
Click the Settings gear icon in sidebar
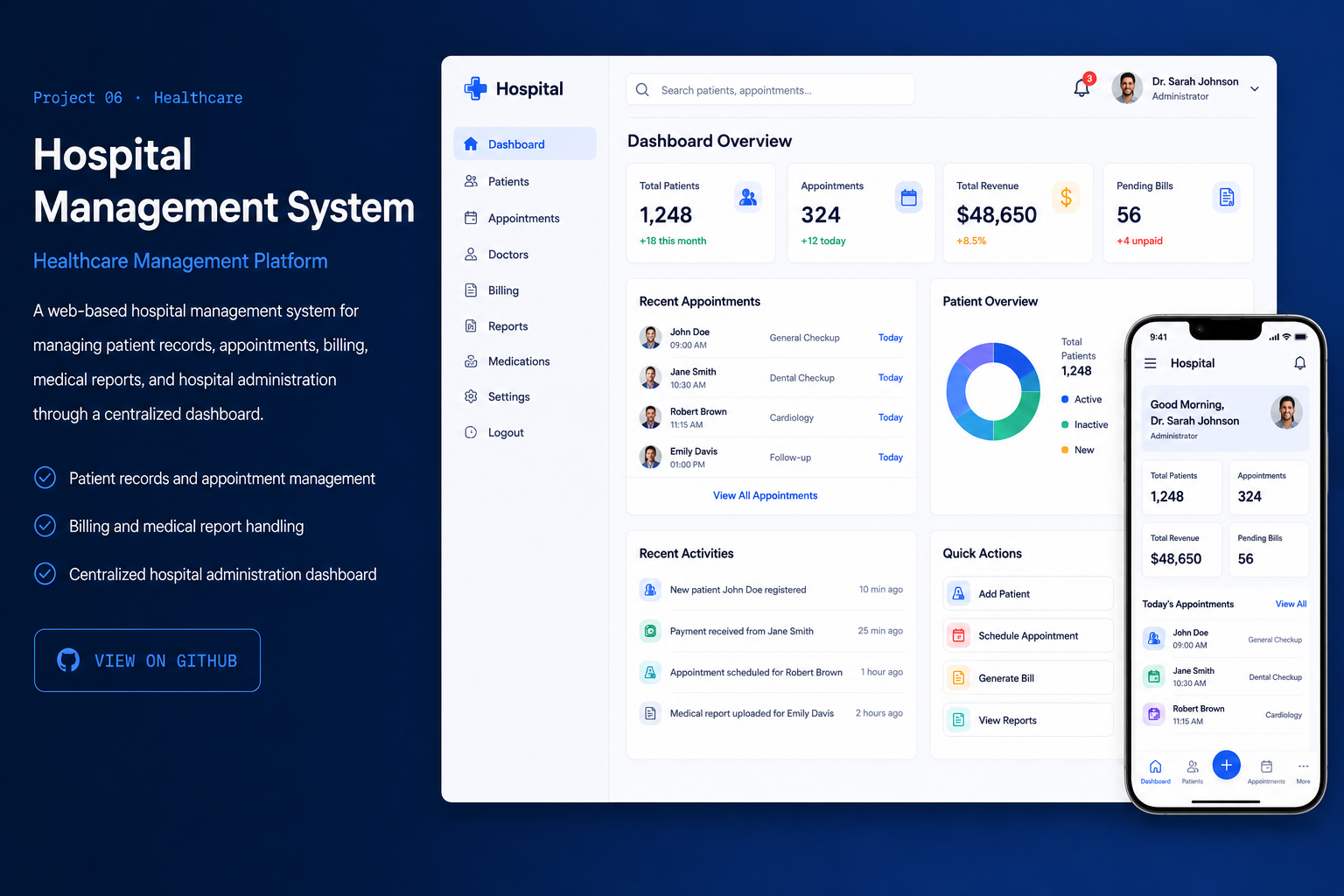coord(471,396)
